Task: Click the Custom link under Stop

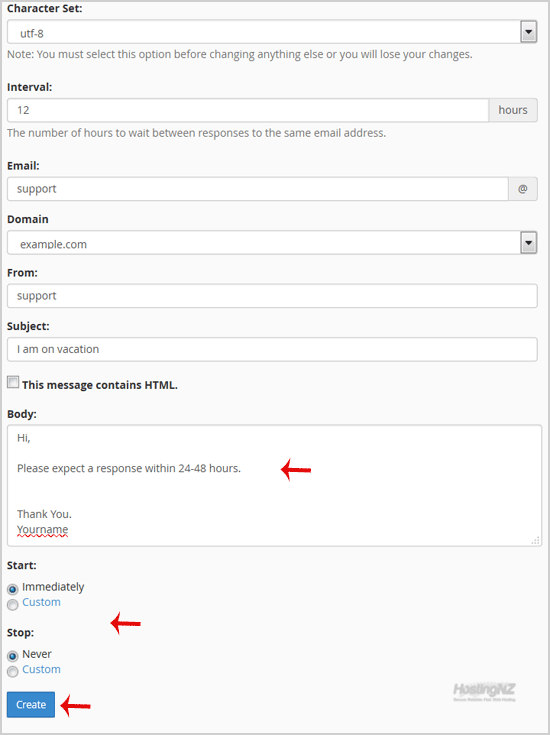Action: click(41, 669)
